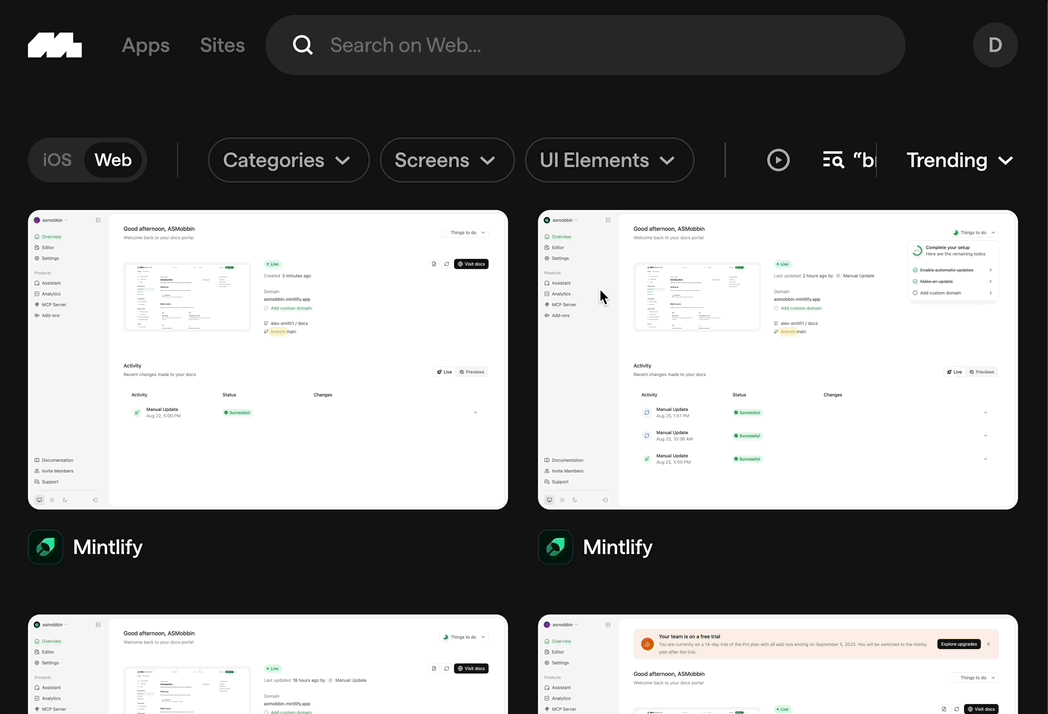Open Mintlify screen created 3 minutes ago

coord(268,360)
